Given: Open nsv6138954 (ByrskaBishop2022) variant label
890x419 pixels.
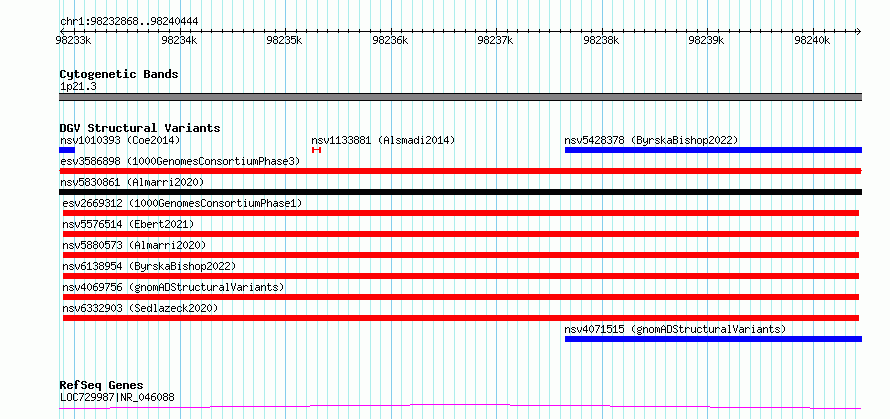Looking at the screenshot, I should click(x=149, y=266).
